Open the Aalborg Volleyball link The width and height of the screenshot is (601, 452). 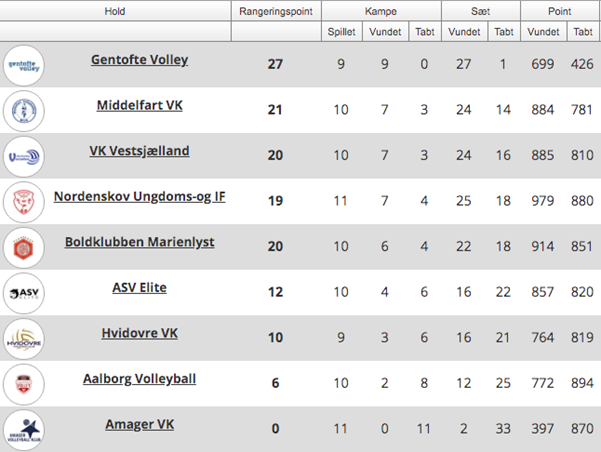[140, 379]
